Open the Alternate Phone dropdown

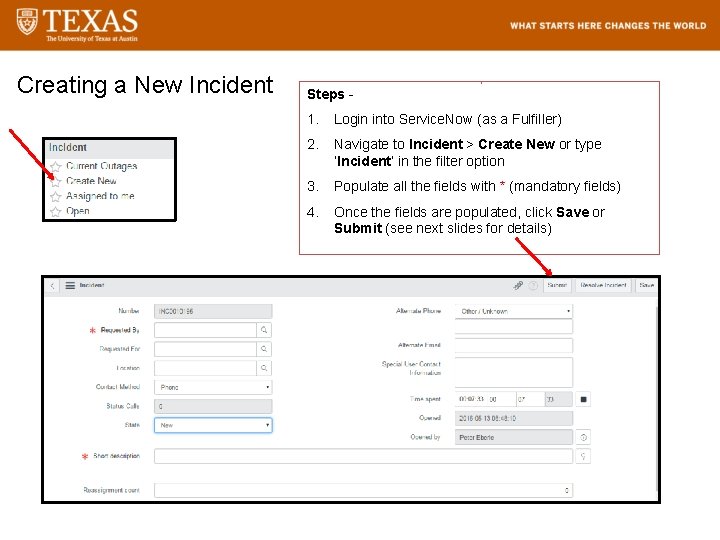pos(513,311)
